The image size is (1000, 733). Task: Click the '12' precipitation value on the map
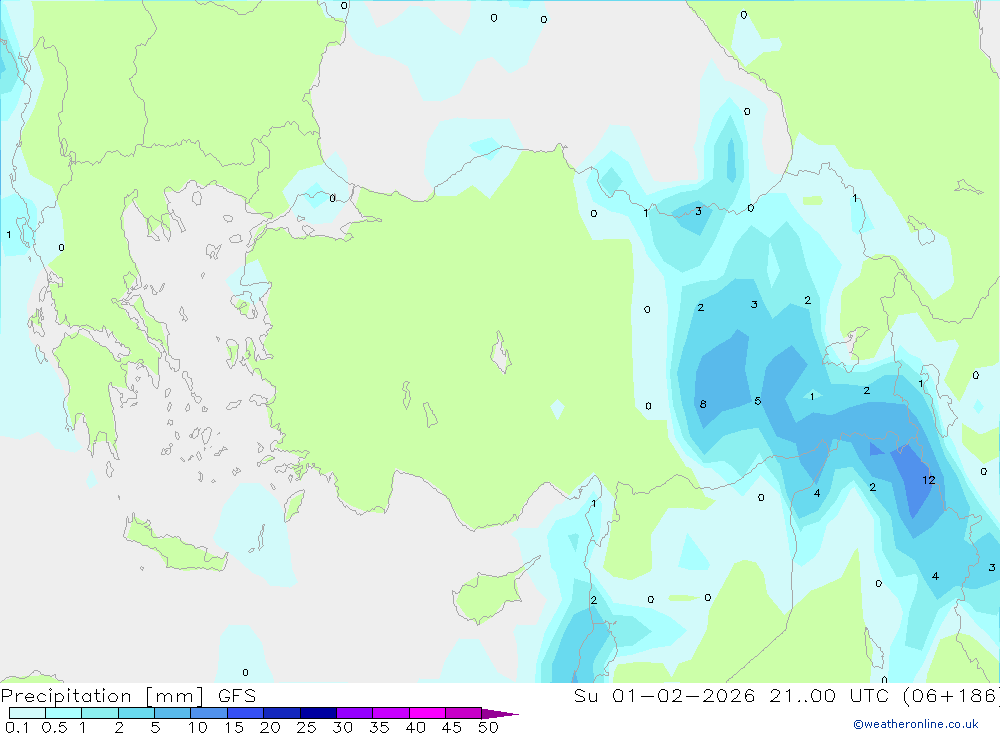pos(929,480)
